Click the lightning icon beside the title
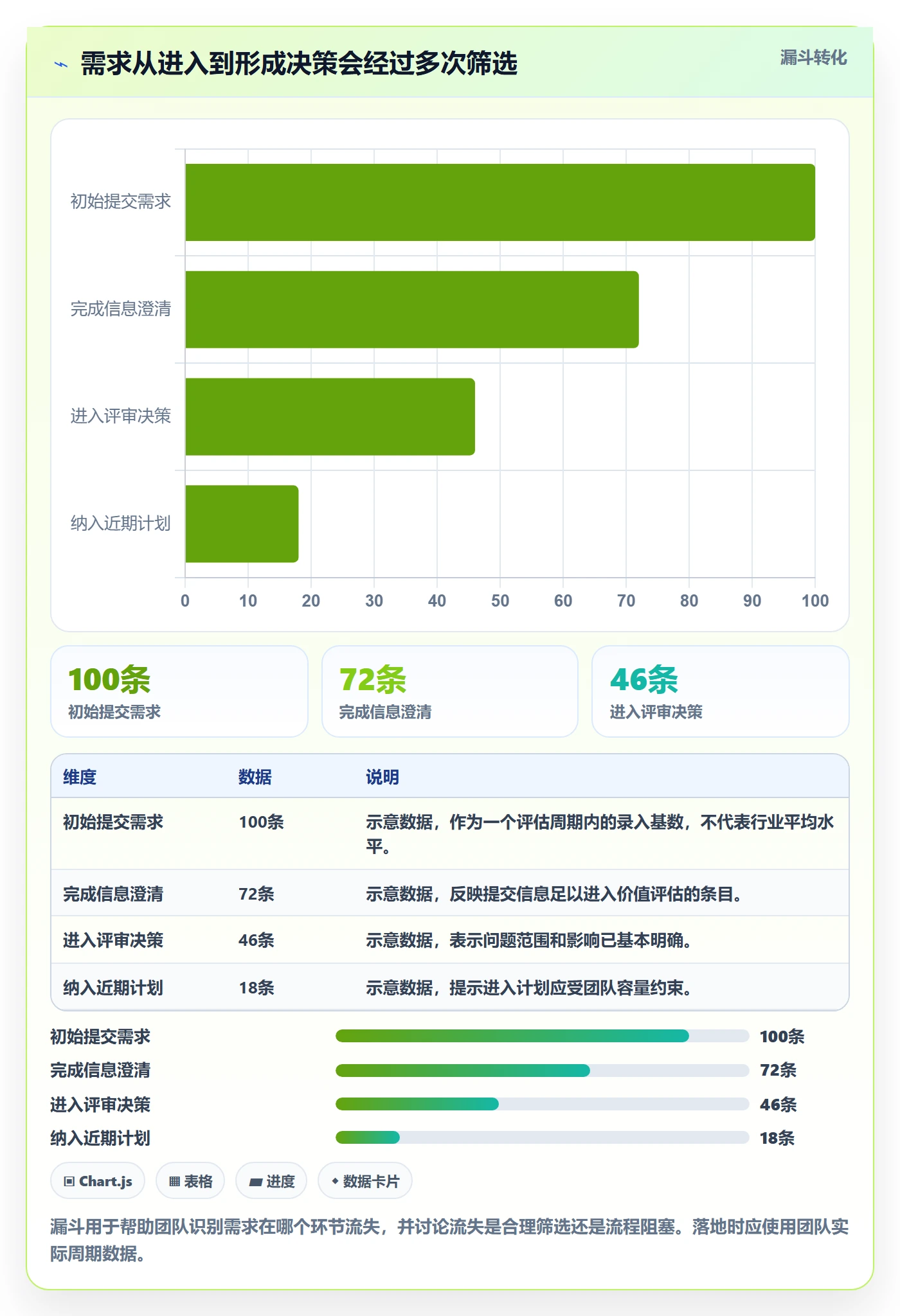Viewport: 900px width, 1316px height. (61, 64)
